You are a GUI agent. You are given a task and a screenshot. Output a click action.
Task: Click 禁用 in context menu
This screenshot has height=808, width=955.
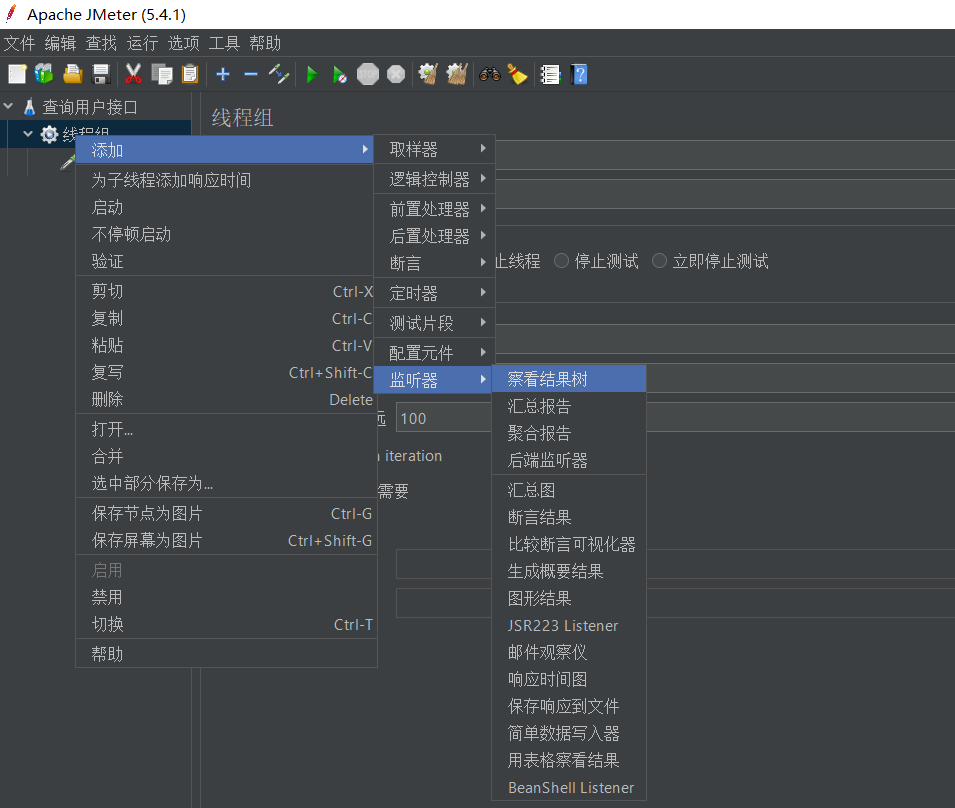(x=226, y=597)
